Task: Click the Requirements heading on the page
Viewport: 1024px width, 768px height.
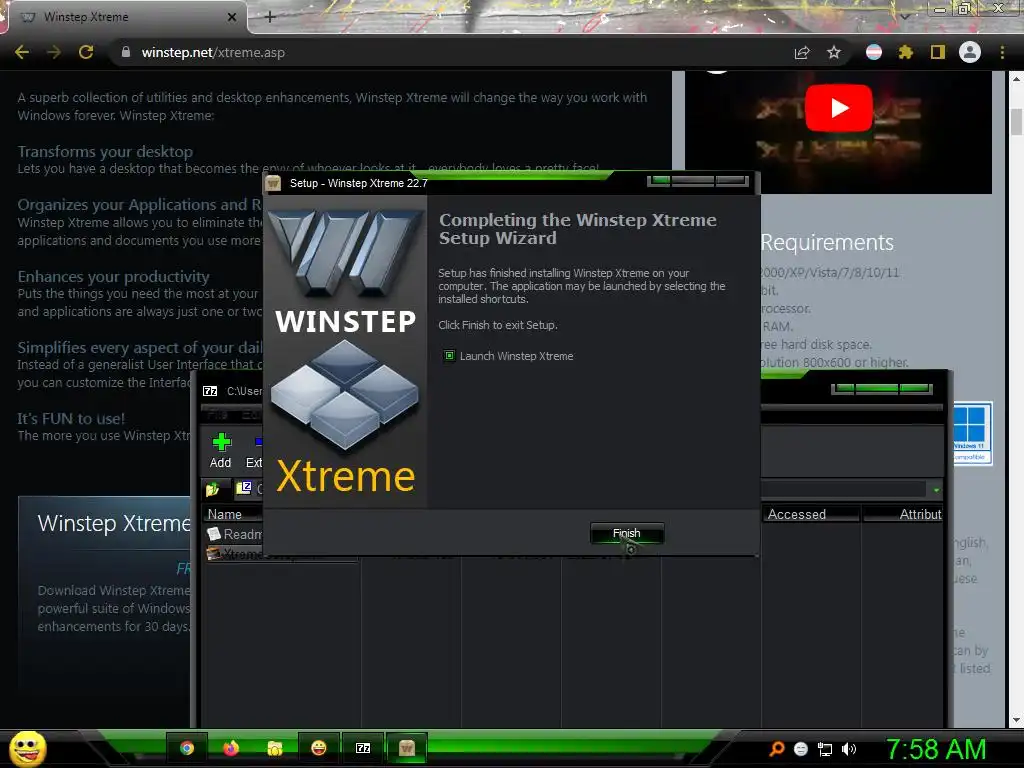Action: (827, 242)
